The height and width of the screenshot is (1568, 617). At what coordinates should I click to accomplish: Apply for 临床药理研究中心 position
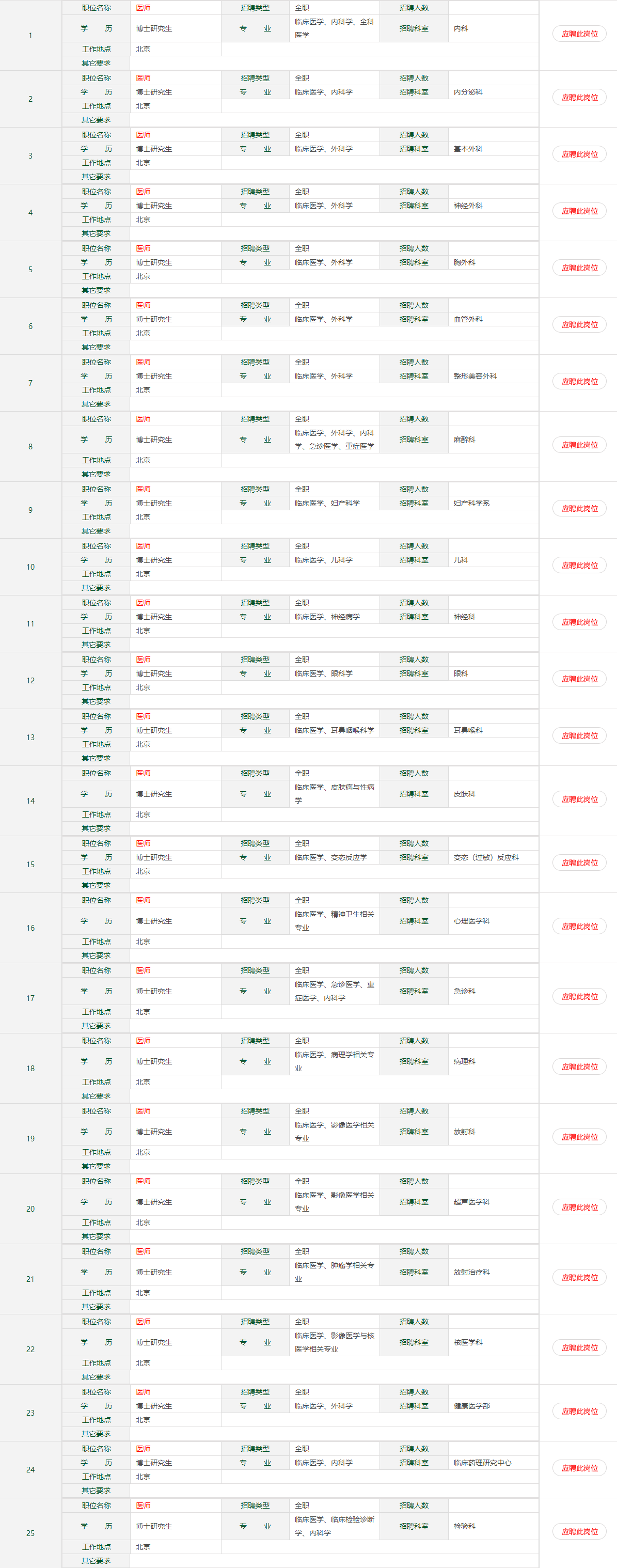[579, 1468]
